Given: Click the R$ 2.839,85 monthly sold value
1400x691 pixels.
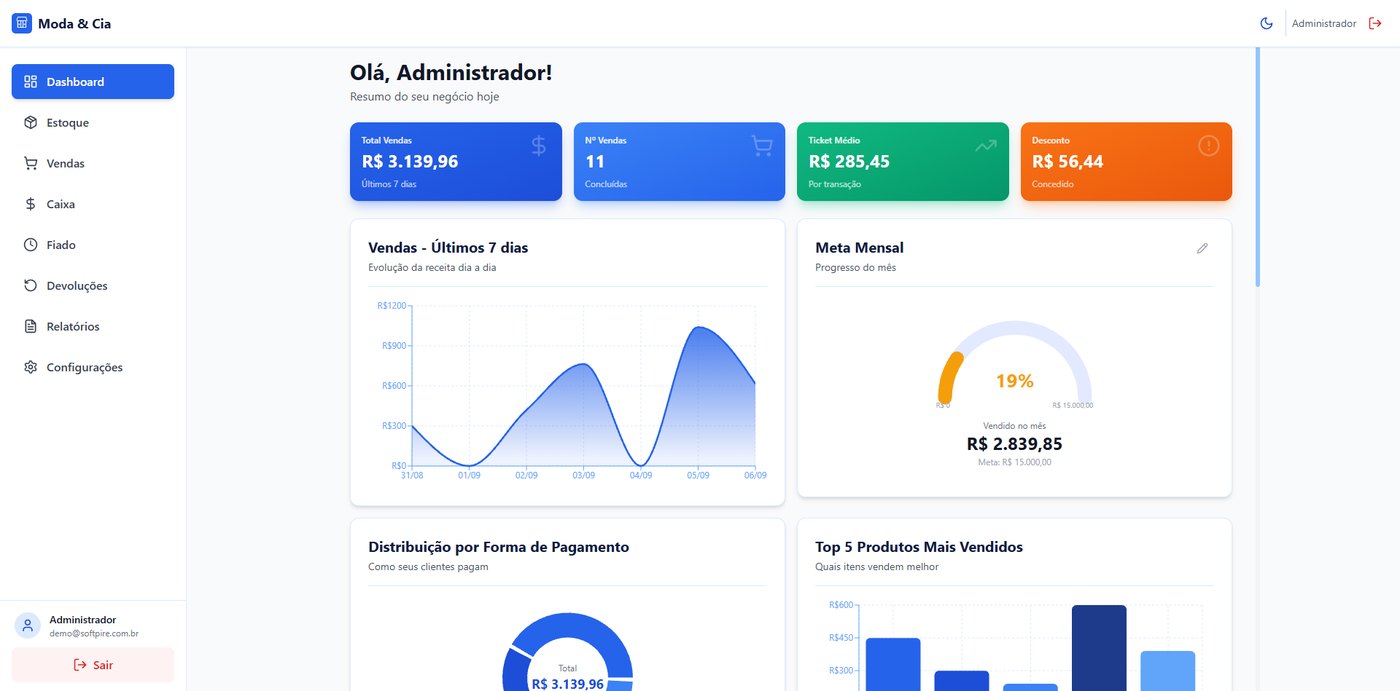Looking at the screenshot, I should 1015,444.
